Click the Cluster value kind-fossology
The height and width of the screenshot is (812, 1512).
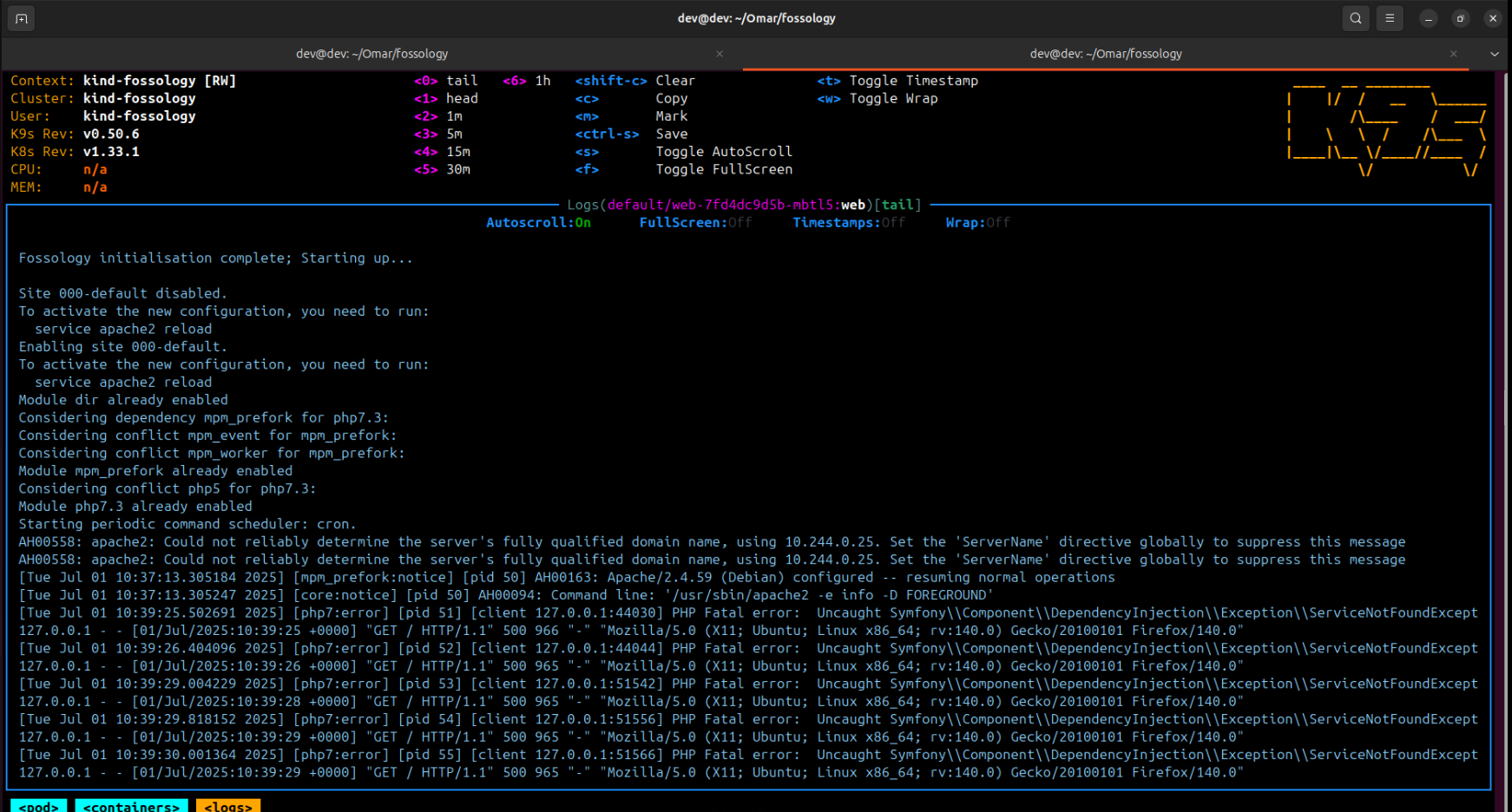[x=140, y=99]
